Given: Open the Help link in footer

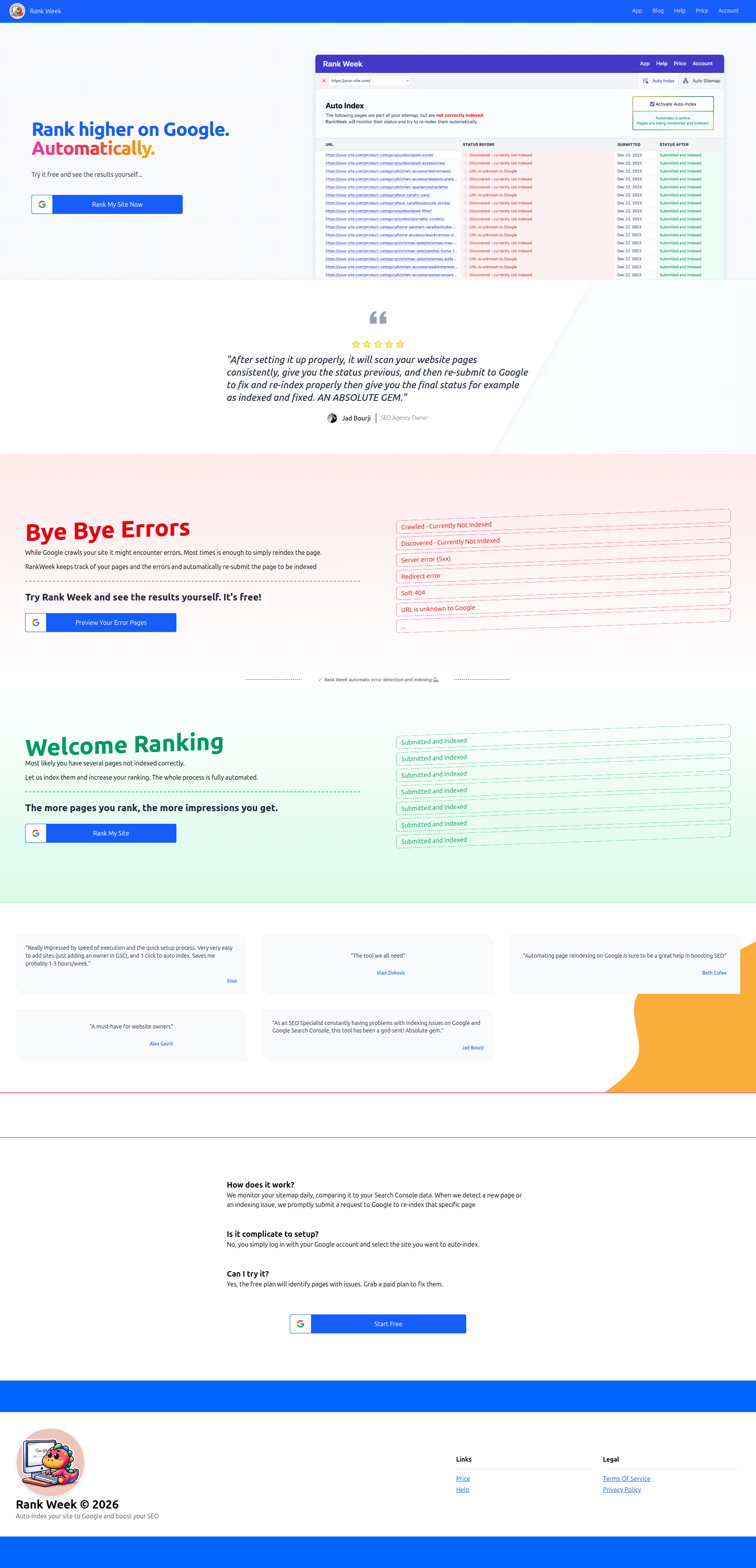Looking at the screenshot, I should 463,1490.
